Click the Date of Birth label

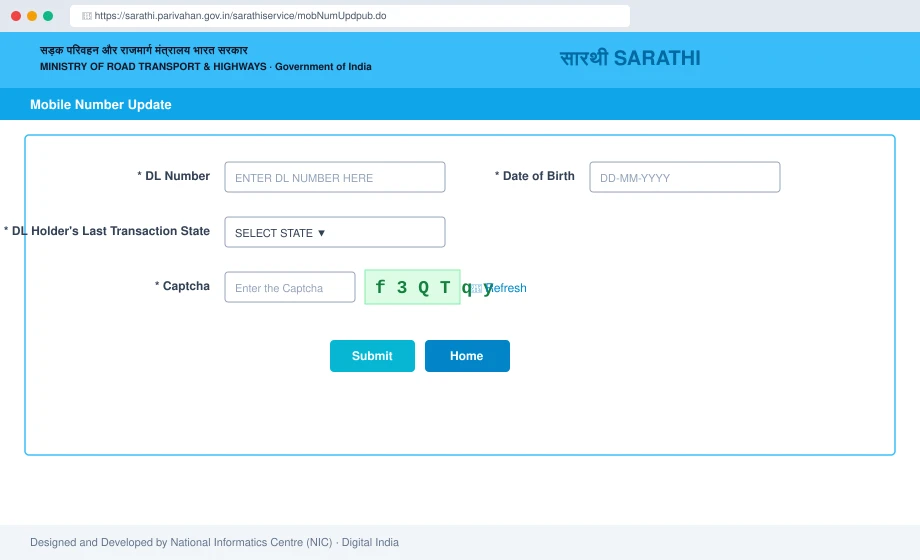[x=535, y=176]
